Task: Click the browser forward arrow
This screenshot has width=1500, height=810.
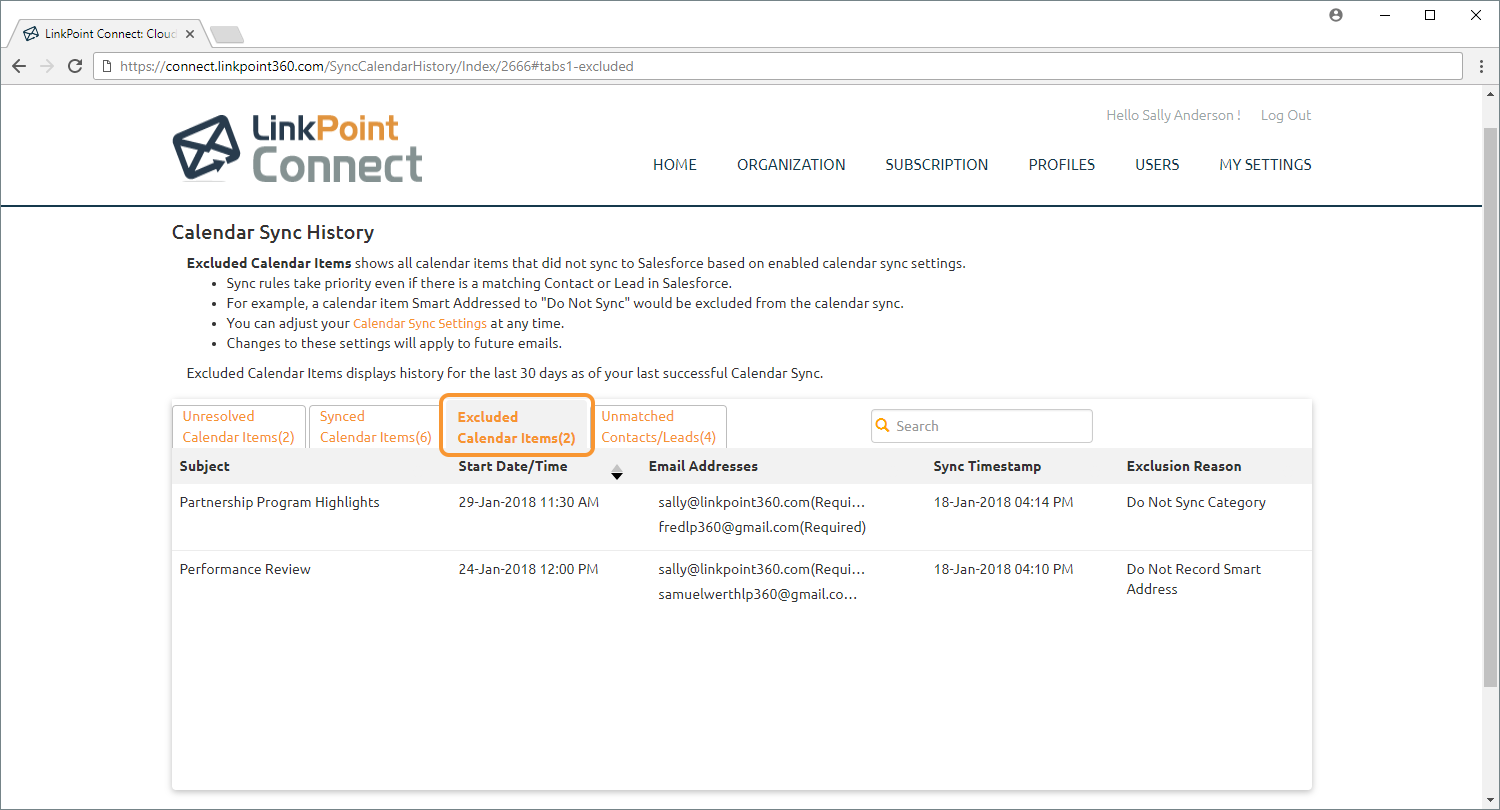Action: pyautogui.click(x=46, y=66)
